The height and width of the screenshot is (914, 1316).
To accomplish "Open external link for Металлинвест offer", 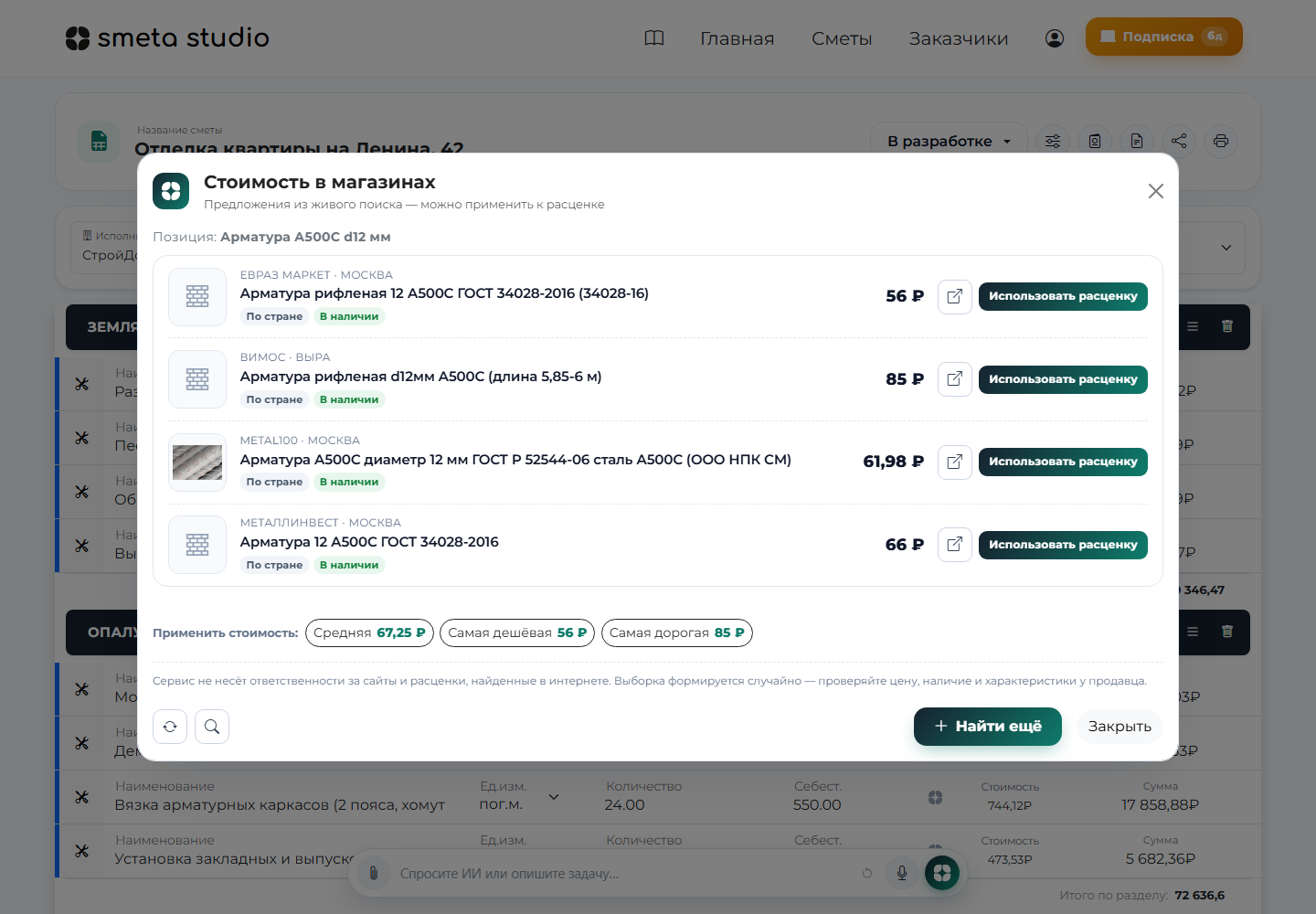I will [954, 545].
